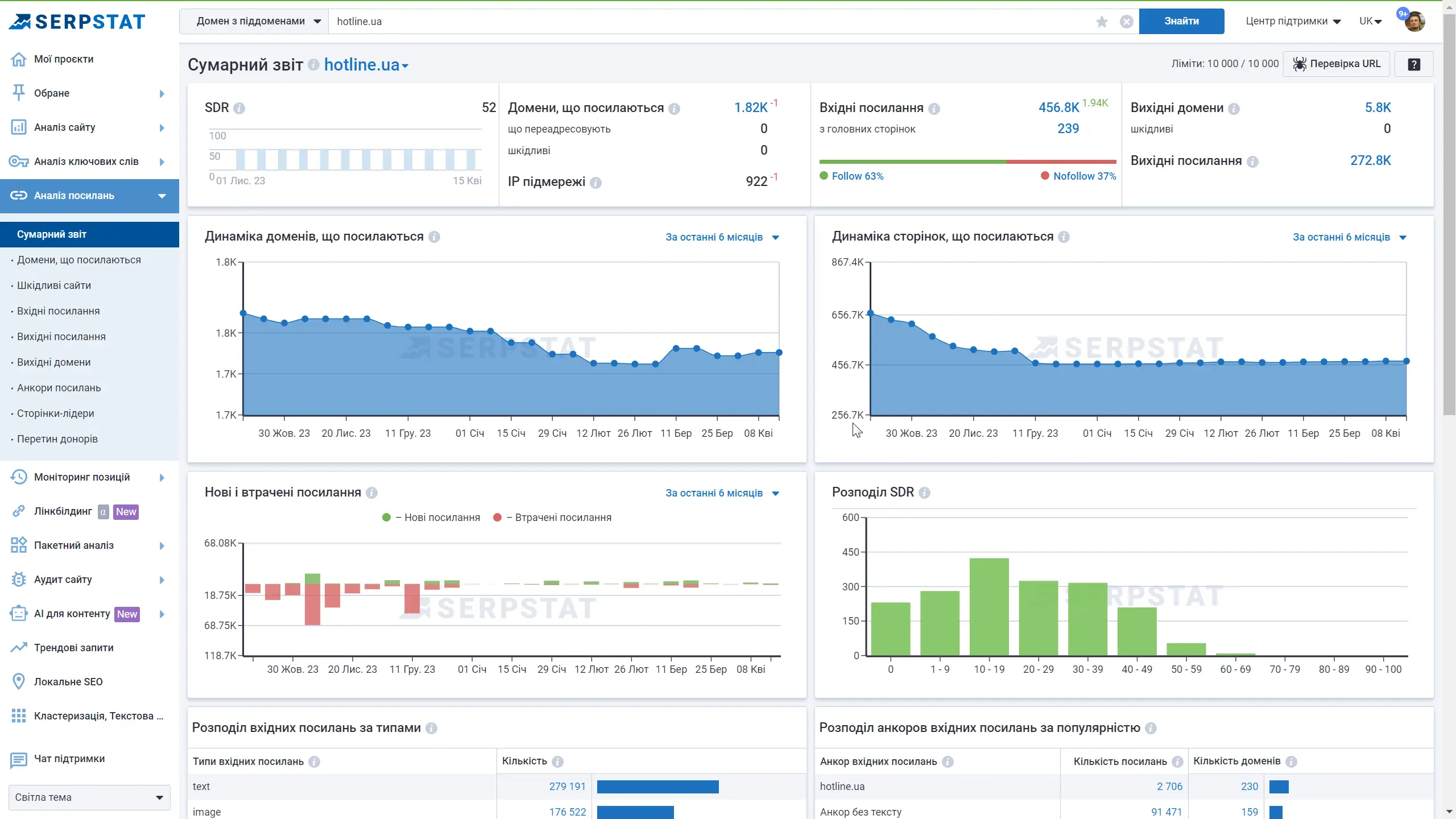Click info icon for Динаміка сторінок chart
The image size is (1456, 819).
pyautogui.click(x=1064, y=237)
